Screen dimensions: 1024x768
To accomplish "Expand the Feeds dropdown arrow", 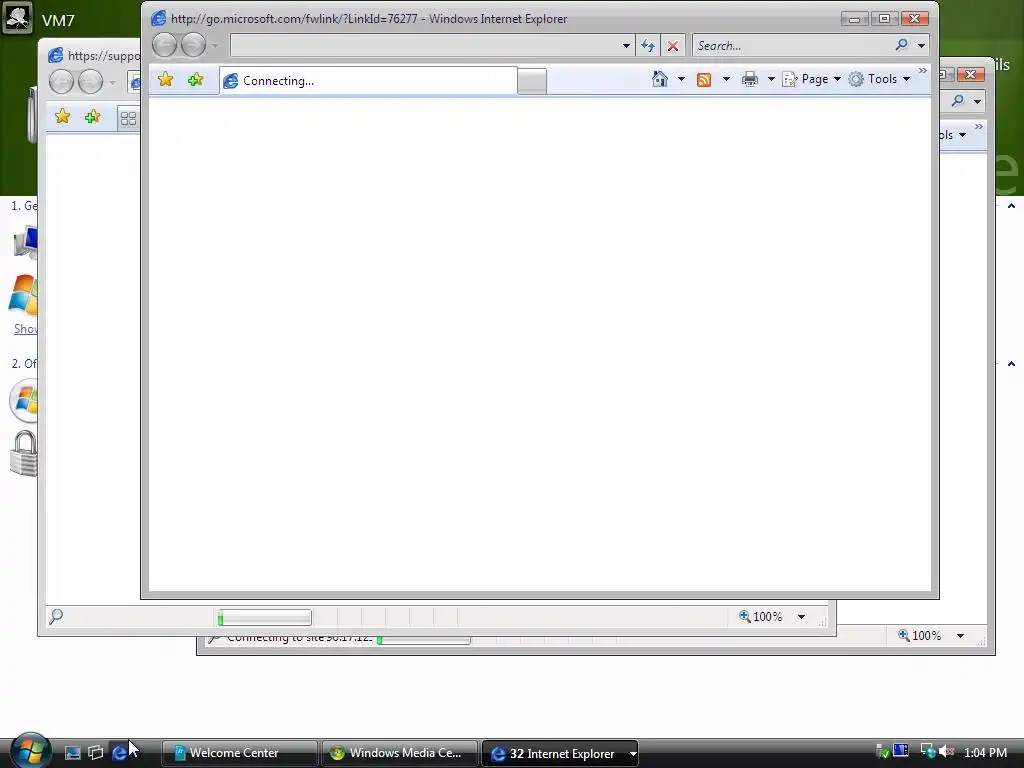I will pyautogui.click(x=726, y=79).
